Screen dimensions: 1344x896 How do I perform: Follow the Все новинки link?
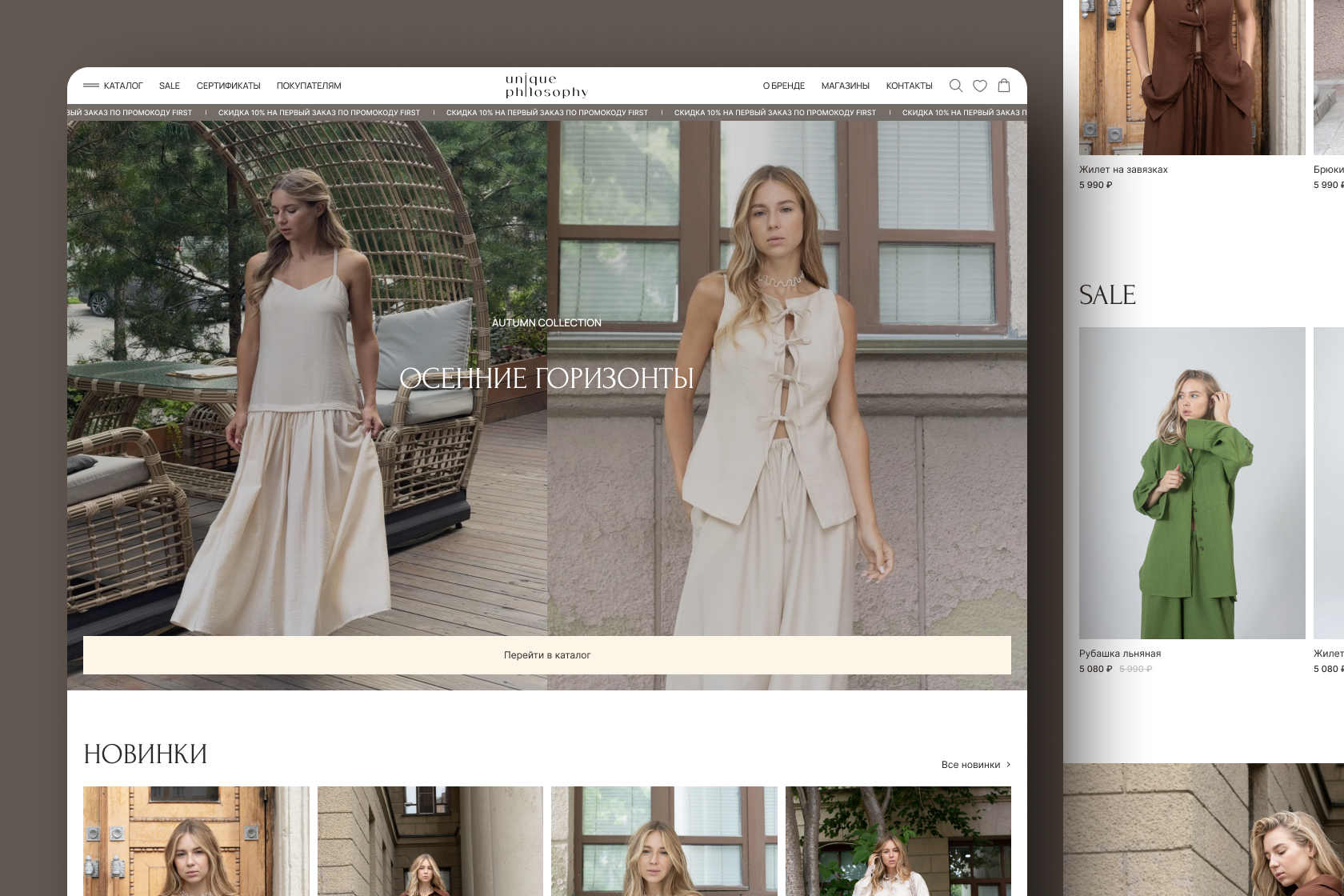(x=970, y=765)
